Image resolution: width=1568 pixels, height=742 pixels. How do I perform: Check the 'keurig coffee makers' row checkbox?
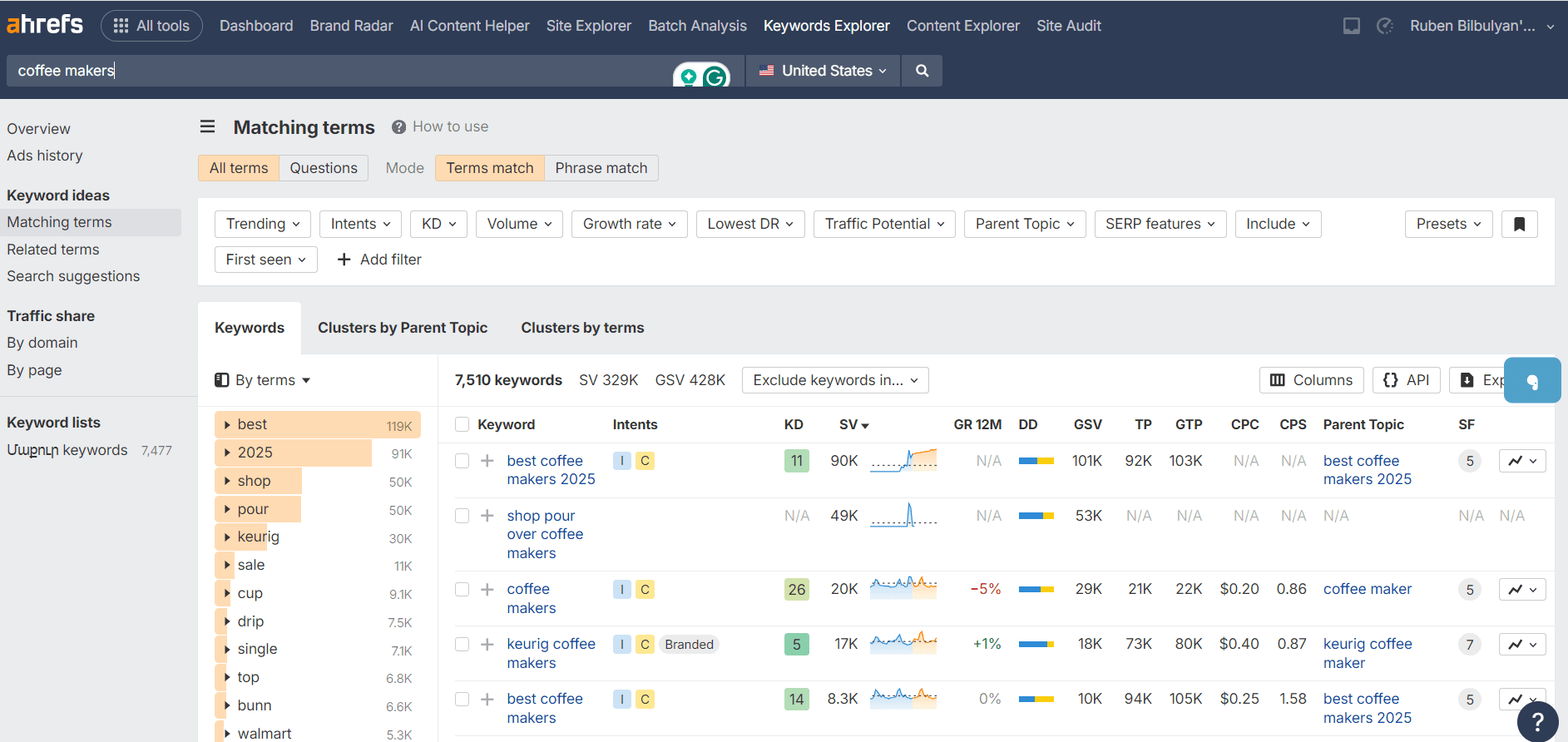pos(462,644)
